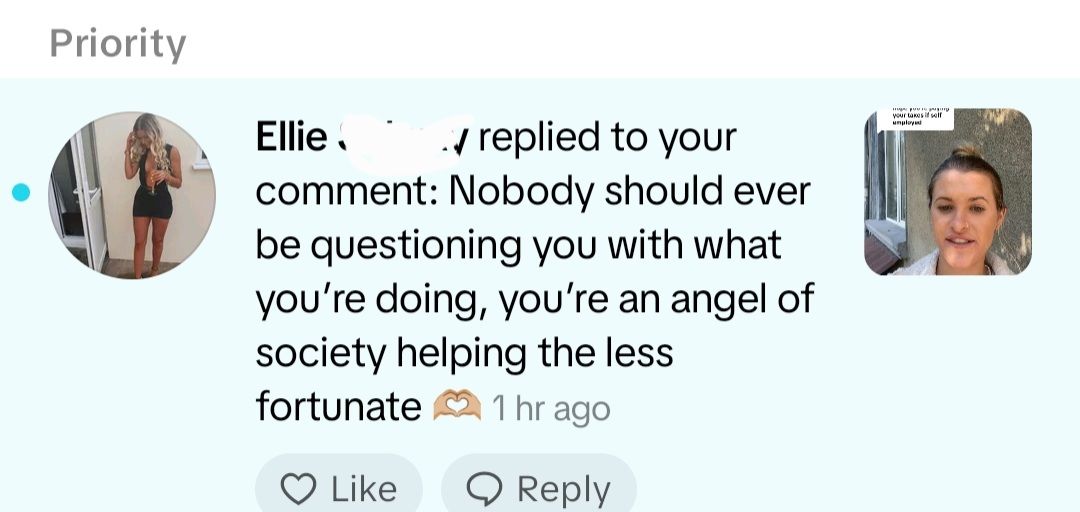The image size is (1080, 512).
Task: Click 'society helping the less' text line
Action: click(464, 354)
